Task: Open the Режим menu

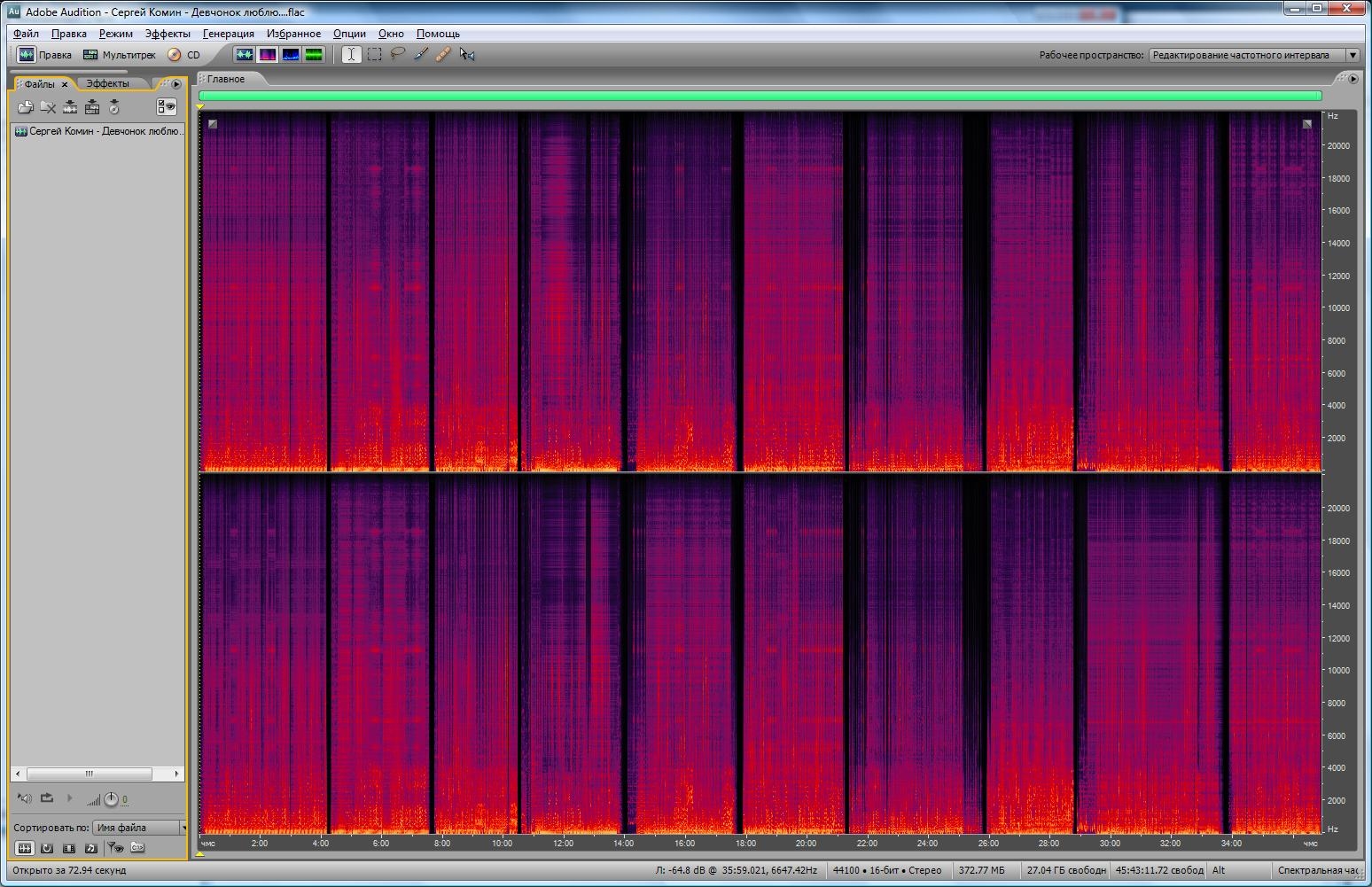Action: [115, 34]
